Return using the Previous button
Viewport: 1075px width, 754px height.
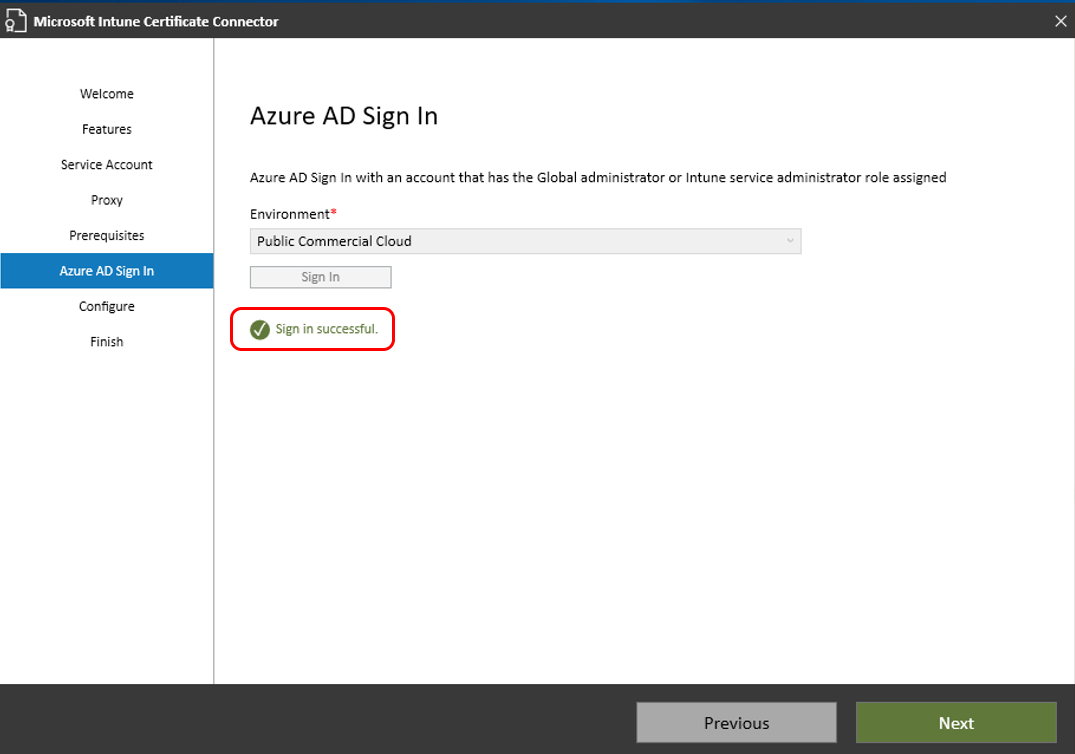point(736,722)
